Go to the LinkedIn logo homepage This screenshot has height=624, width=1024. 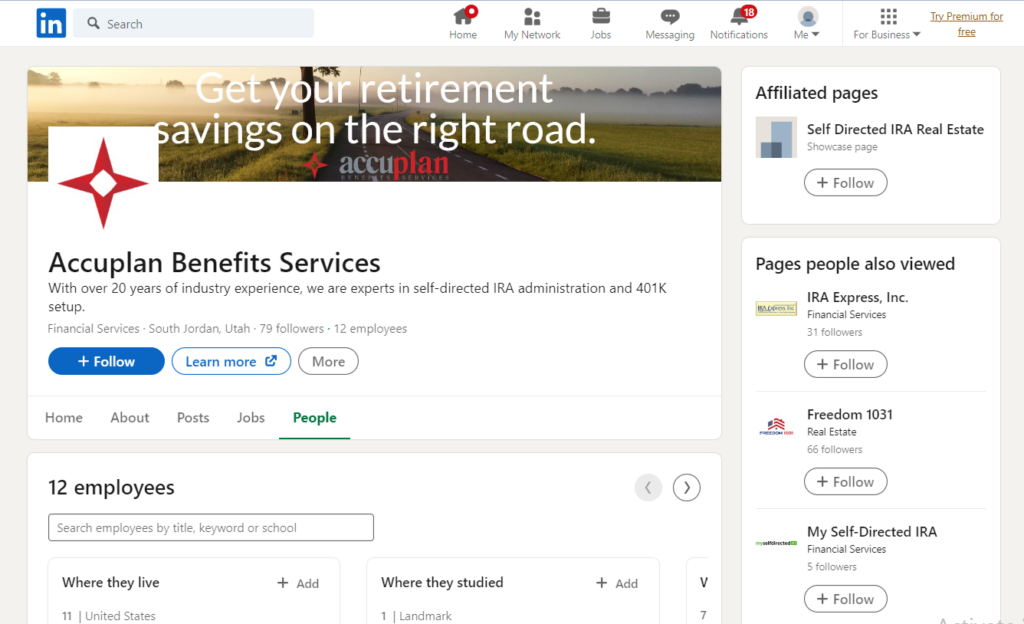[x=51, y=23]
